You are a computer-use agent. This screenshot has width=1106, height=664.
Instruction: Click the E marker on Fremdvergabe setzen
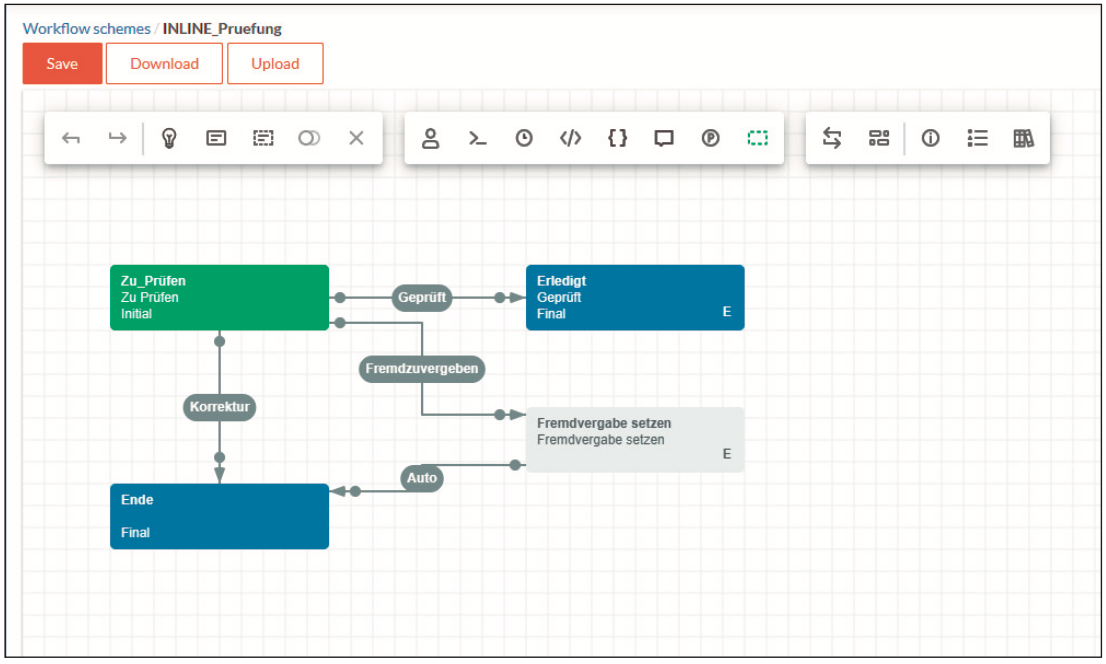click(727, 454)
